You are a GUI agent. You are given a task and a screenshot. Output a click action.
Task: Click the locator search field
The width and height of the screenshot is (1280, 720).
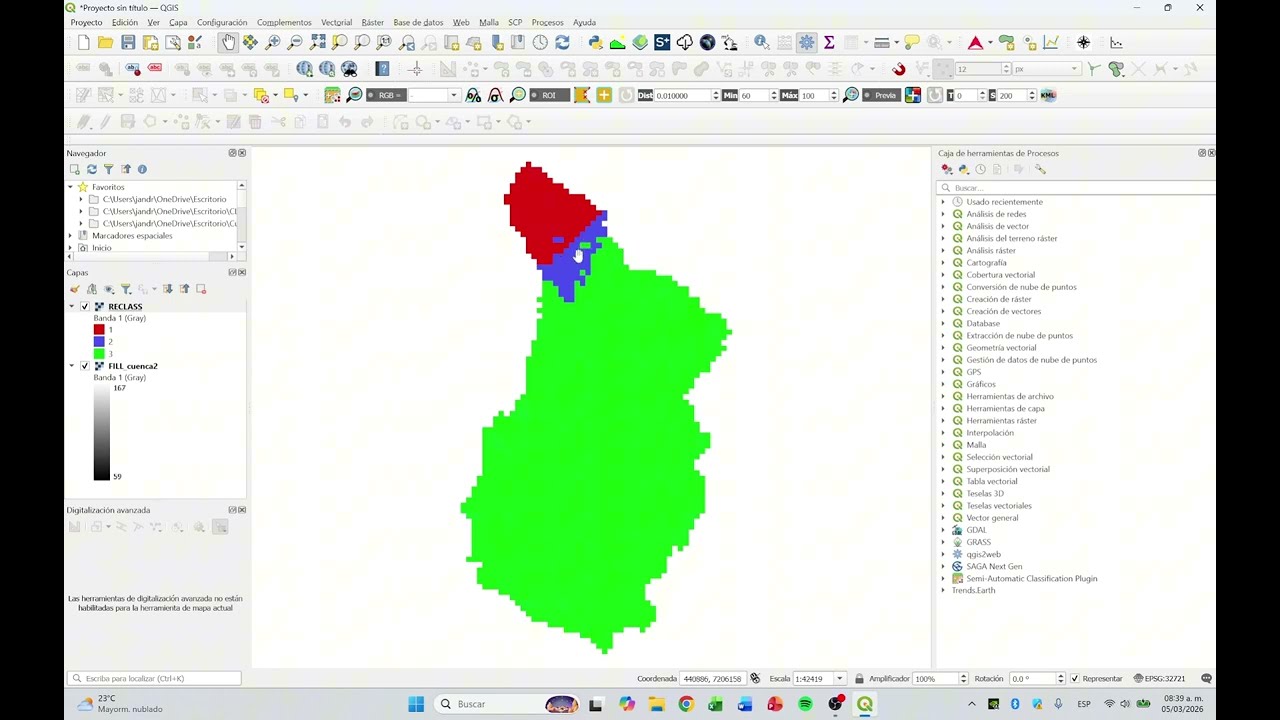point(154,678)
